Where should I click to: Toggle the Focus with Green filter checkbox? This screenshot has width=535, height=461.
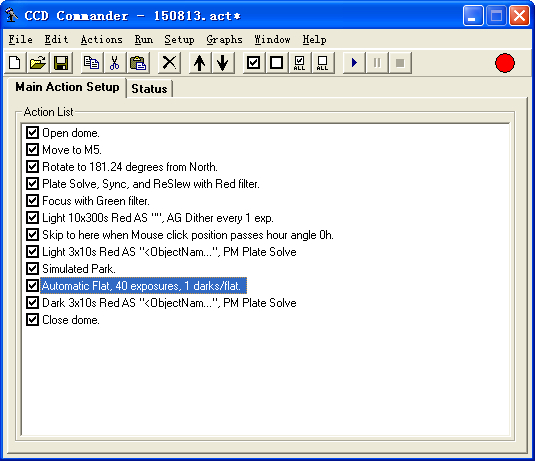(32, 200)
